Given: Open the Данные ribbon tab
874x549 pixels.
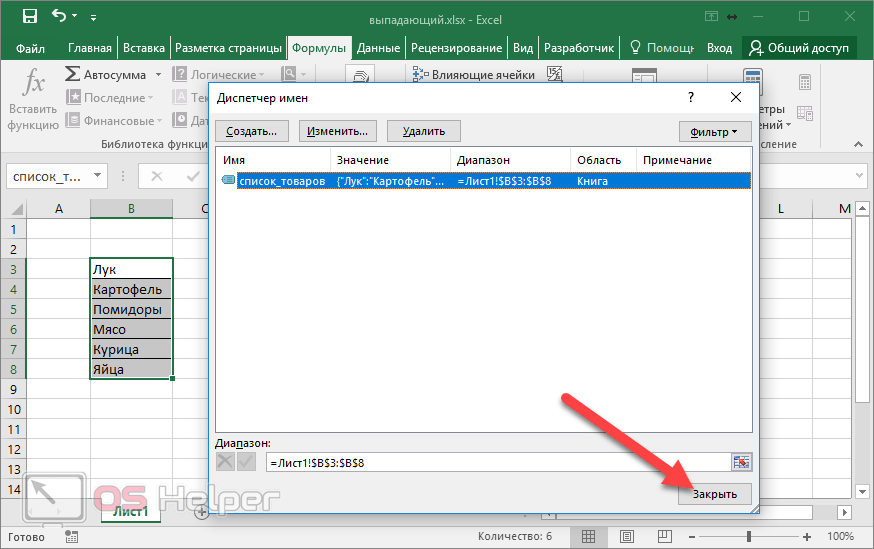Looking at the screenshot, I should (x=378, y=48).
